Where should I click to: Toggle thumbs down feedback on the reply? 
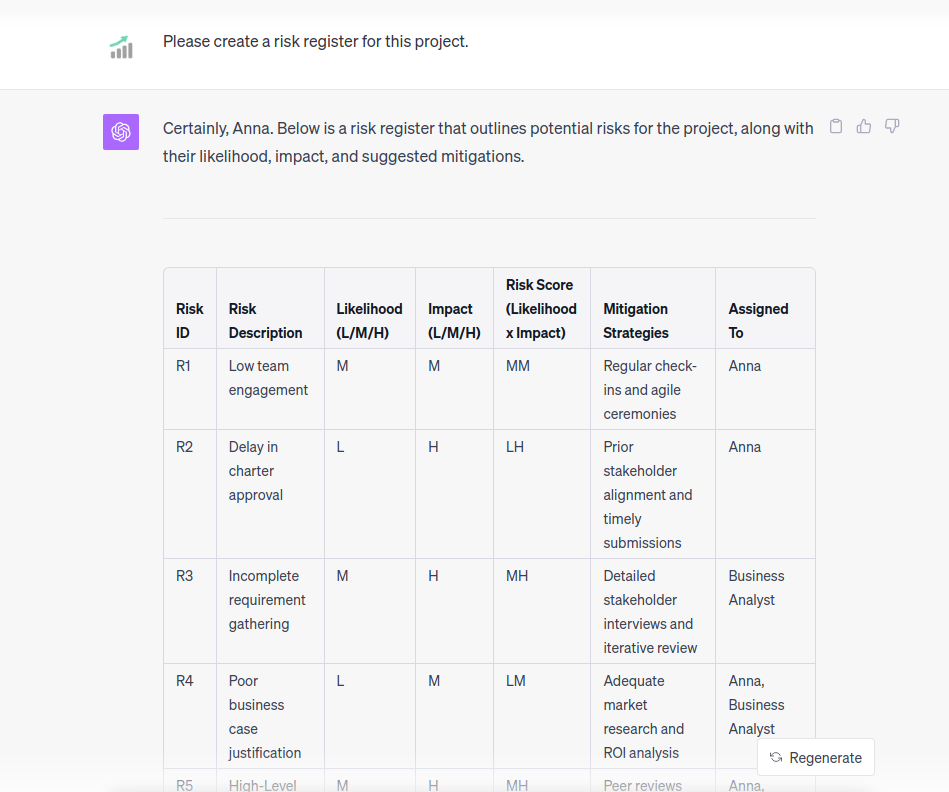892,126
